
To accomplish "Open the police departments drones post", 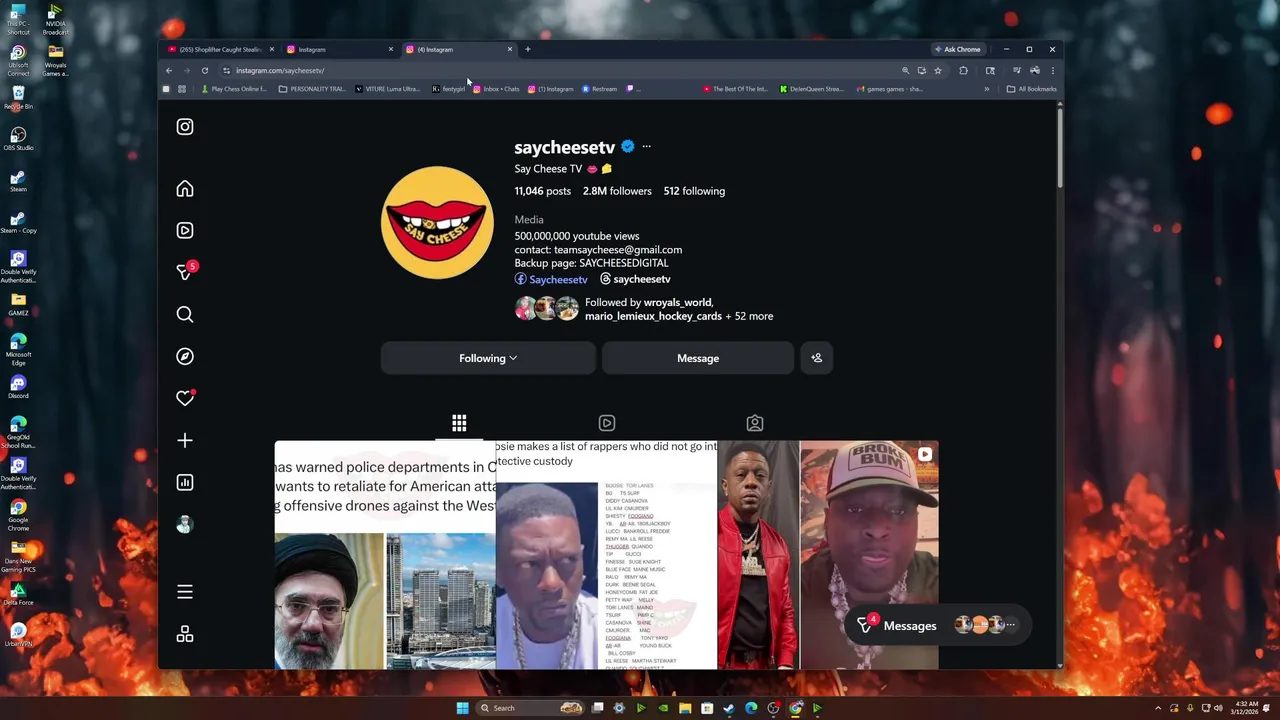I will click(x=385, y=555).
